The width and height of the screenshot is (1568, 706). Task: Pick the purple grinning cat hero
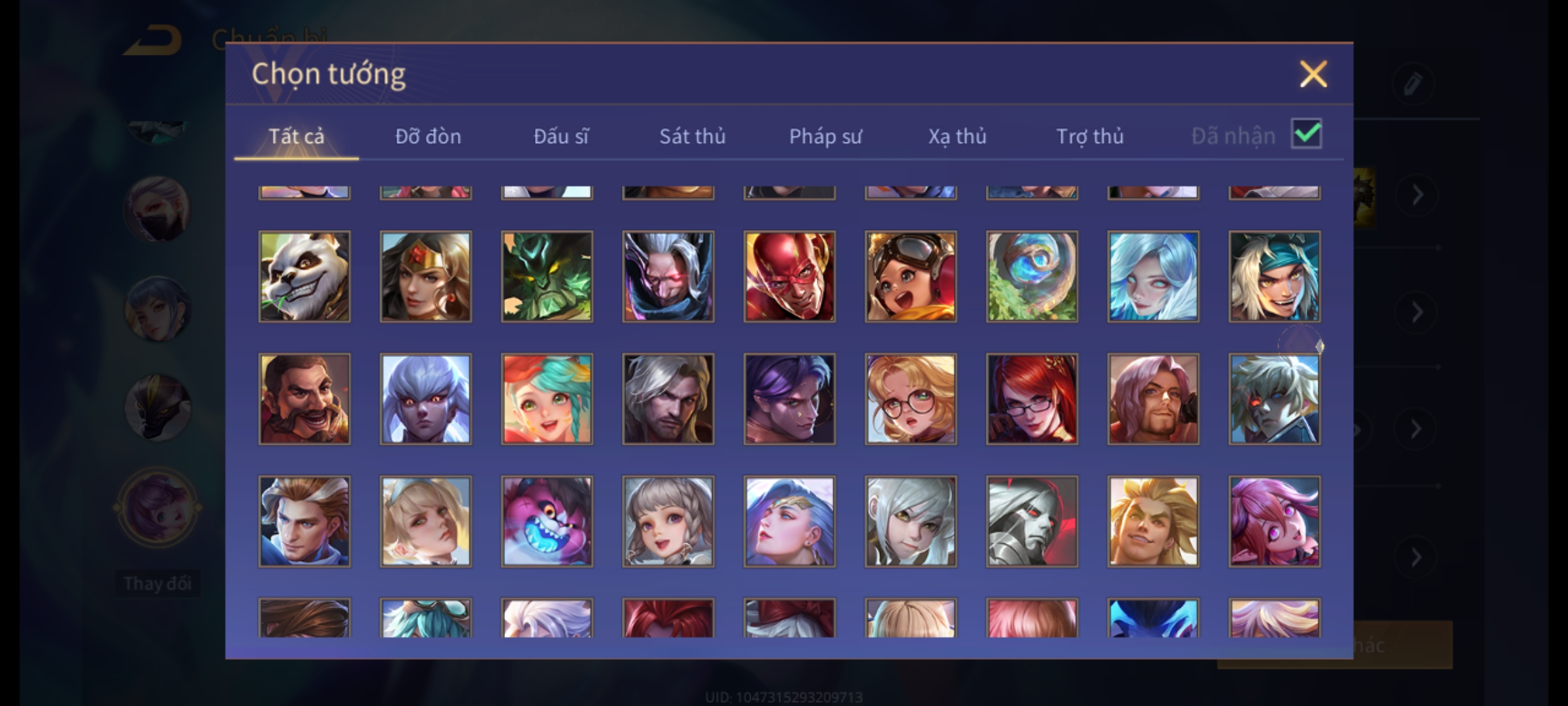tap(547, 521)
